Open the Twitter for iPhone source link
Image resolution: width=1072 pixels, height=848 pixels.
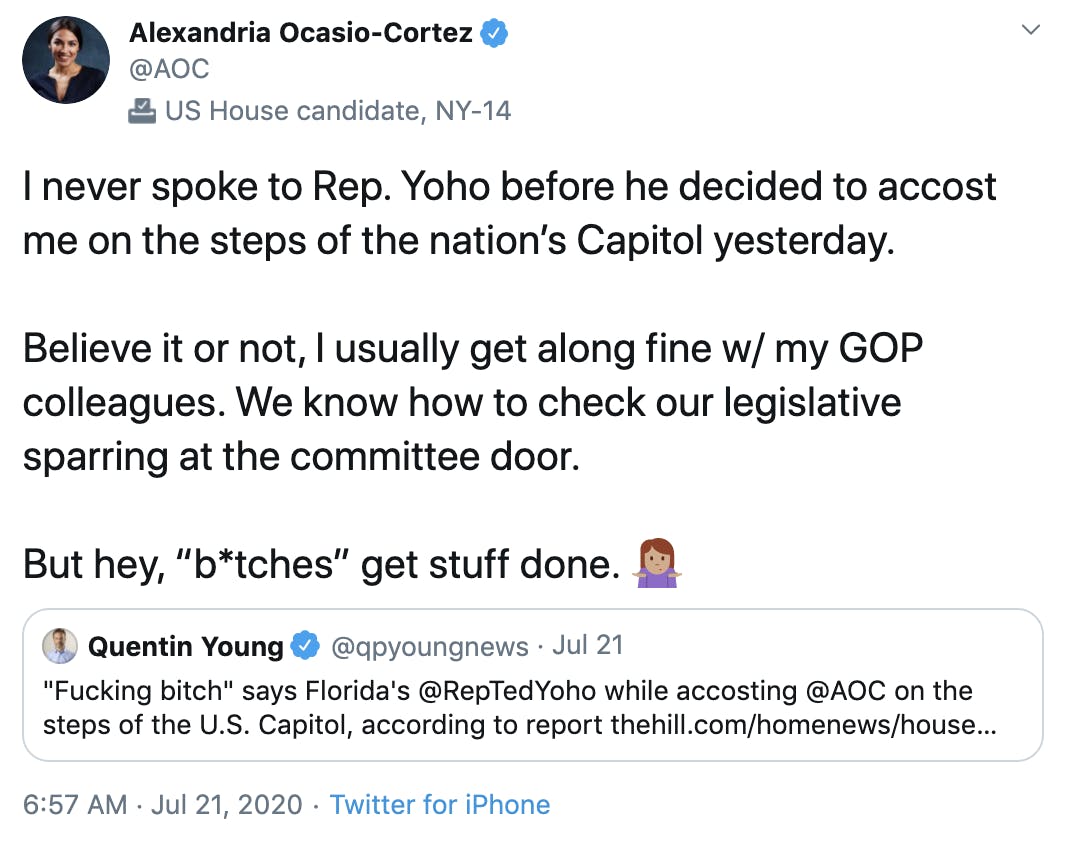pyautogui.click(x=440, y=805)
